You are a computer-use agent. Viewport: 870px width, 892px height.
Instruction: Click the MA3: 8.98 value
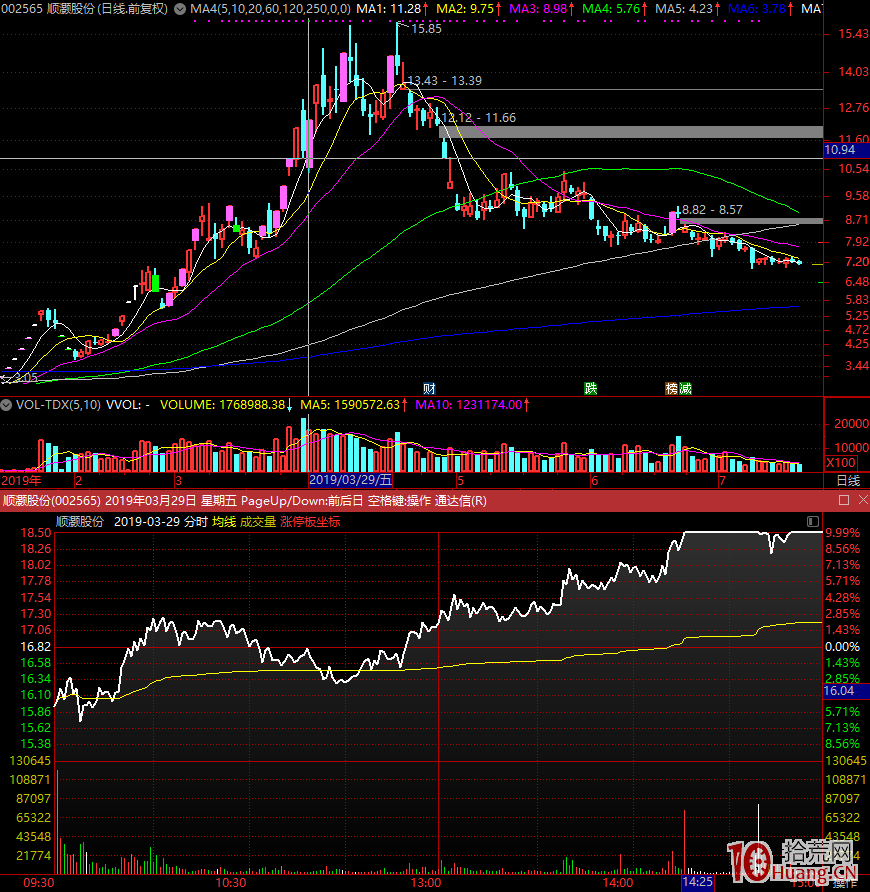[x=538, y=9]
